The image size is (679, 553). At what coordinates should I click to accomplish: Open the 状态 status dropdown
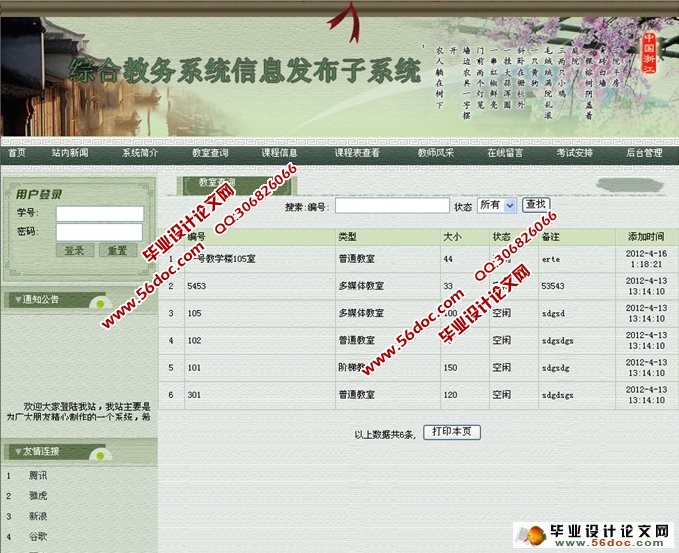click(496, 205)
